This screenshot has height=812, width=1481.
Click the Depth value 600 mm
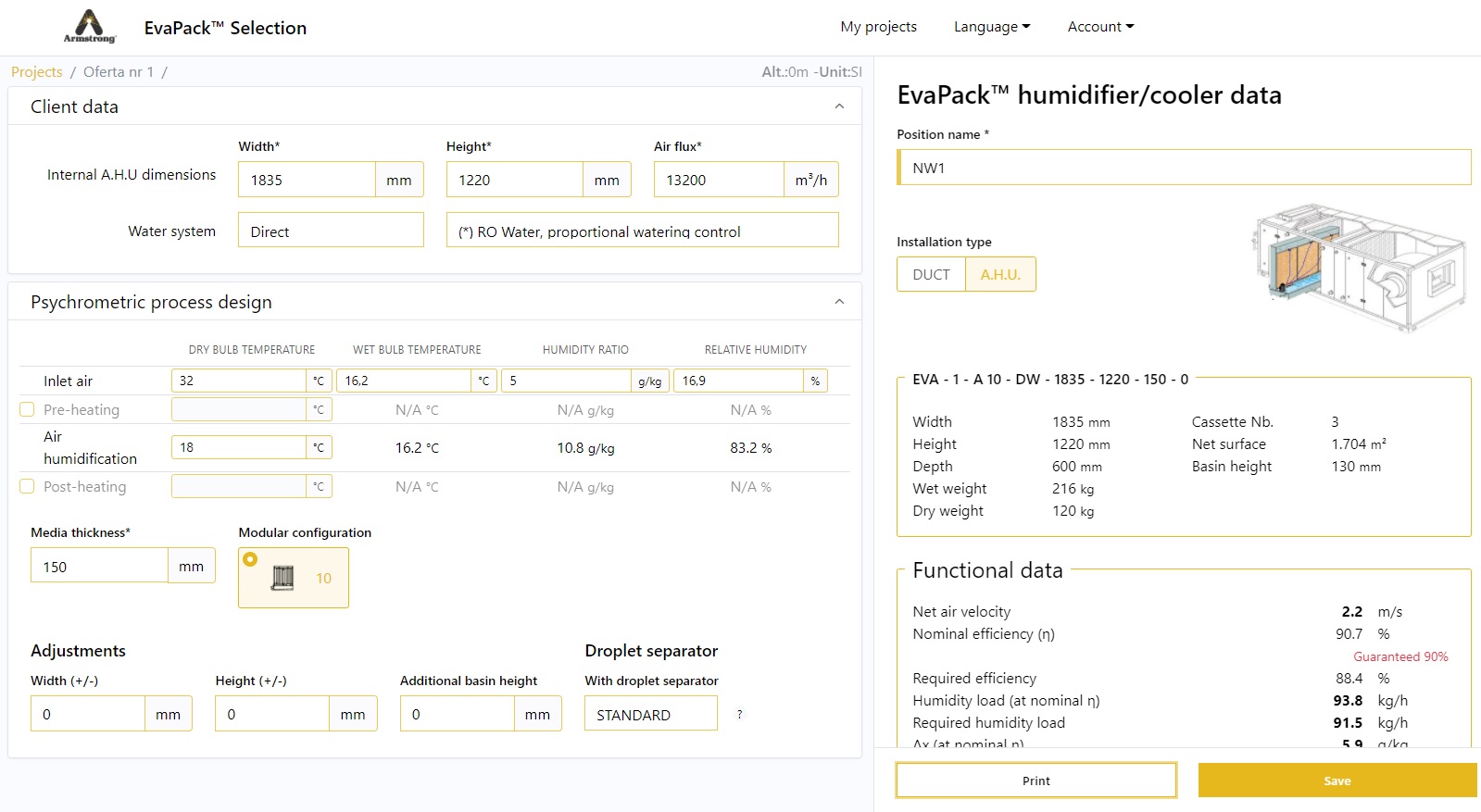1077,467
